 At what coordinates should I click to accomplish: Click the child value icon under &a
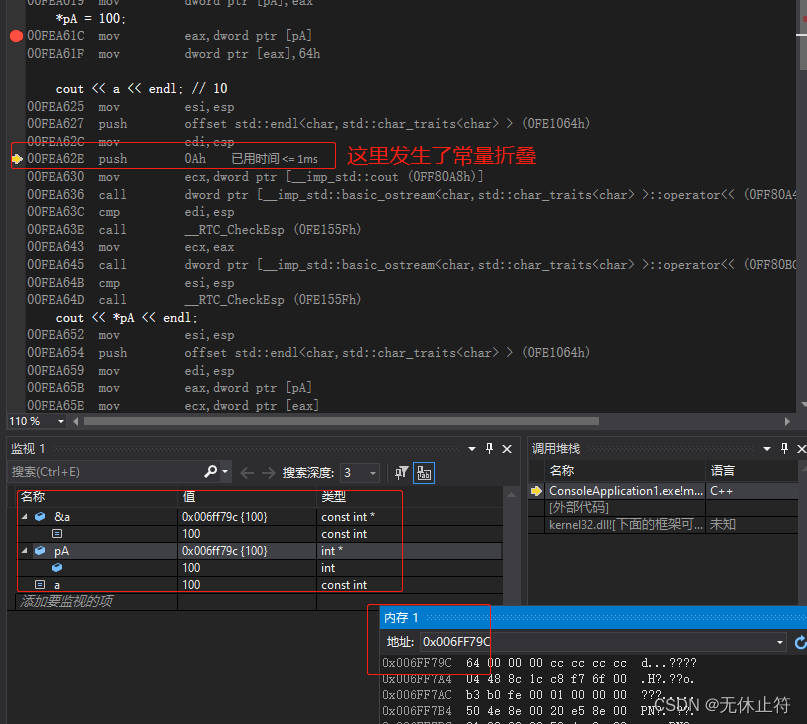[x=57, y=534]
